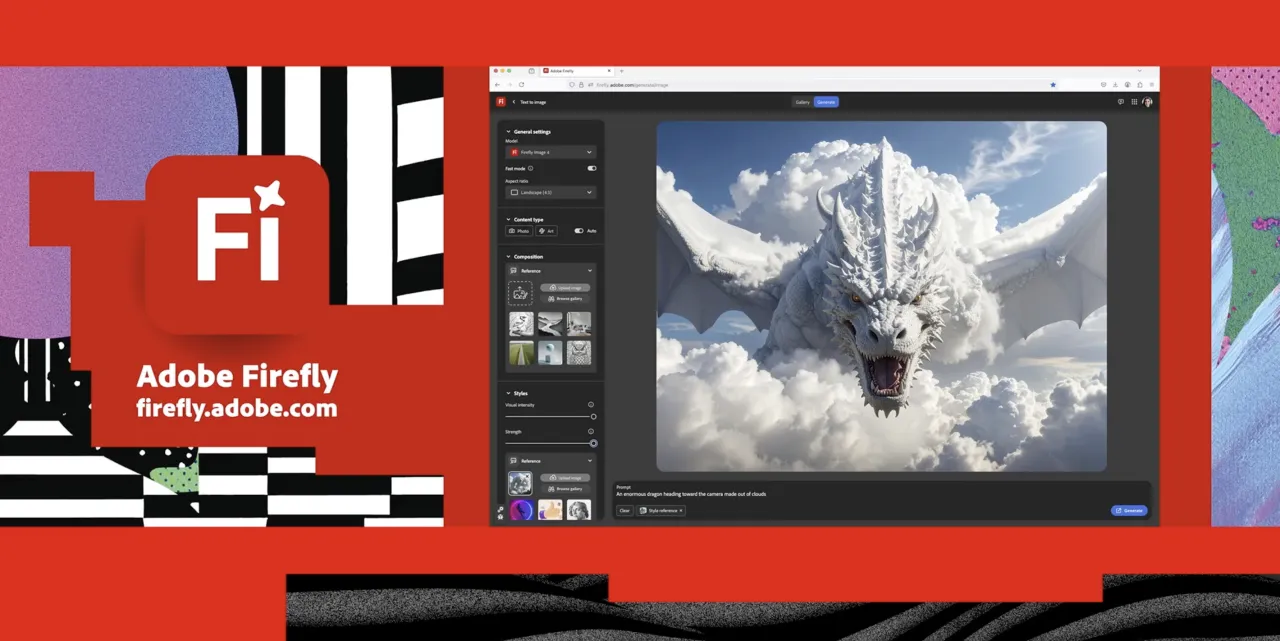
Task: Click browser forward navigation arrow
Action: 509,85
